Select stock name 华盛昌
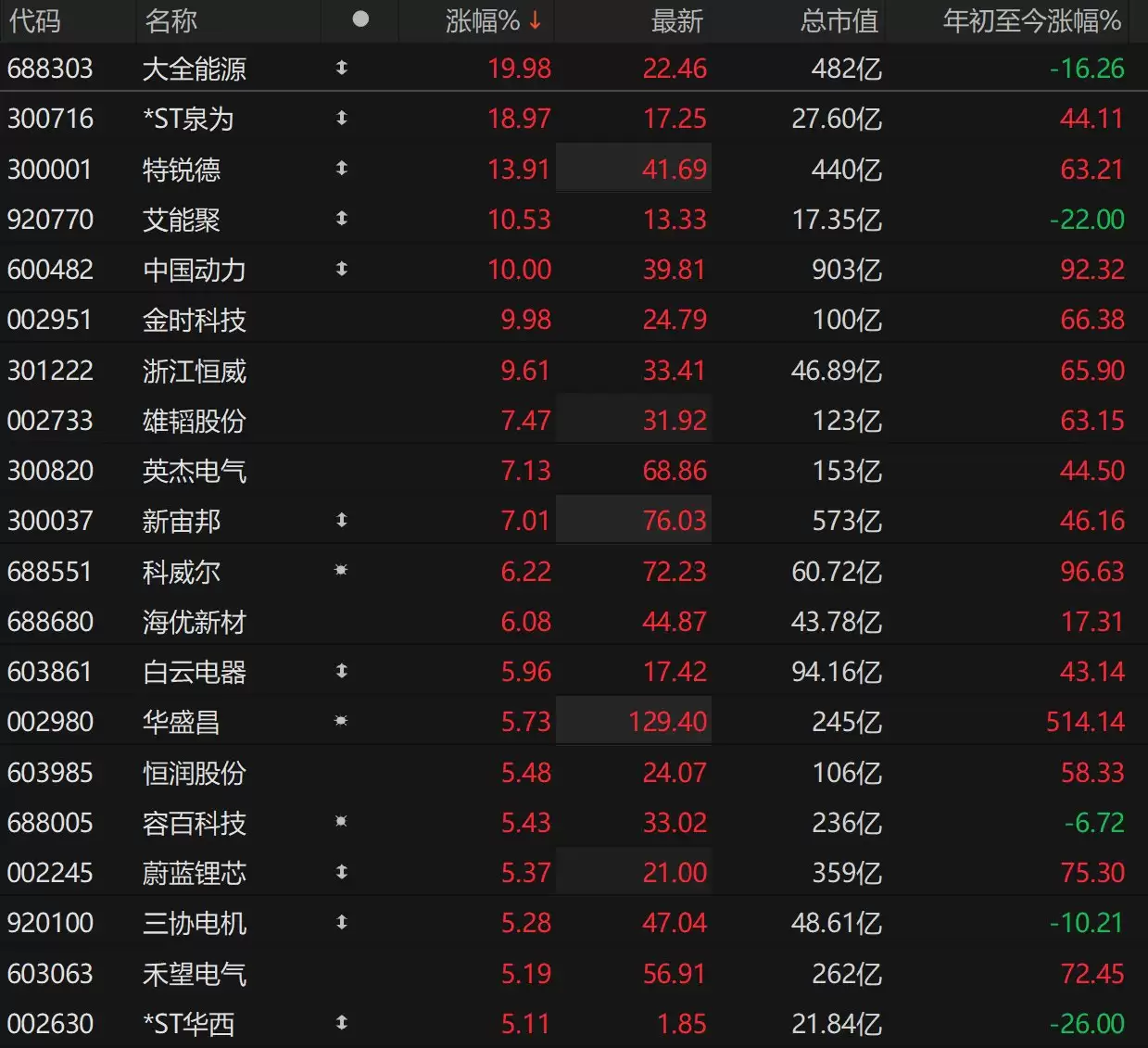Viewport: 1148px width, 1048px height. click(x=182, y=722)
